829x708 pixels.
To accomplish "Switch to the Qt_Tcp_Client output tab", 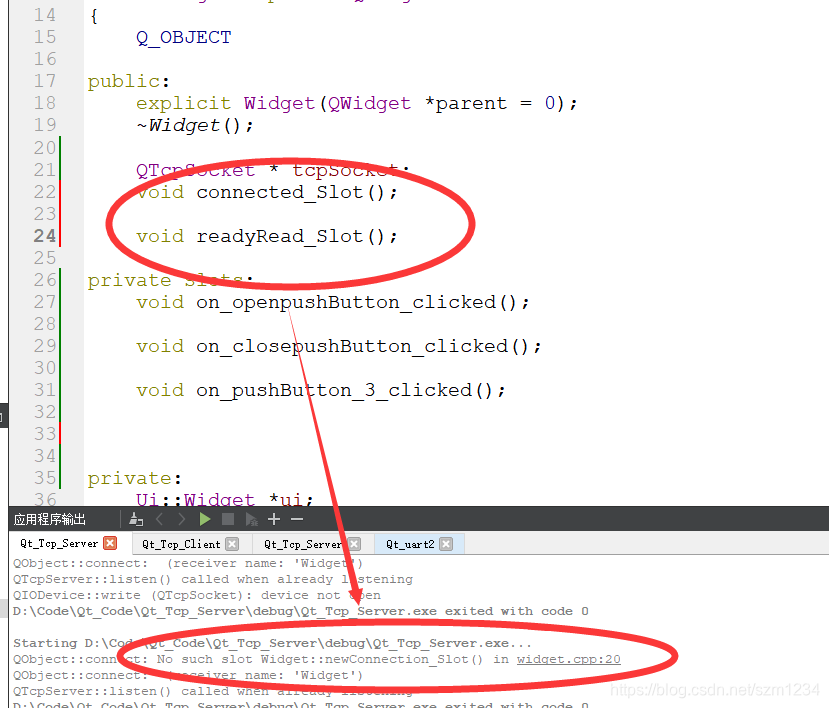I will [x=181, y=544].
